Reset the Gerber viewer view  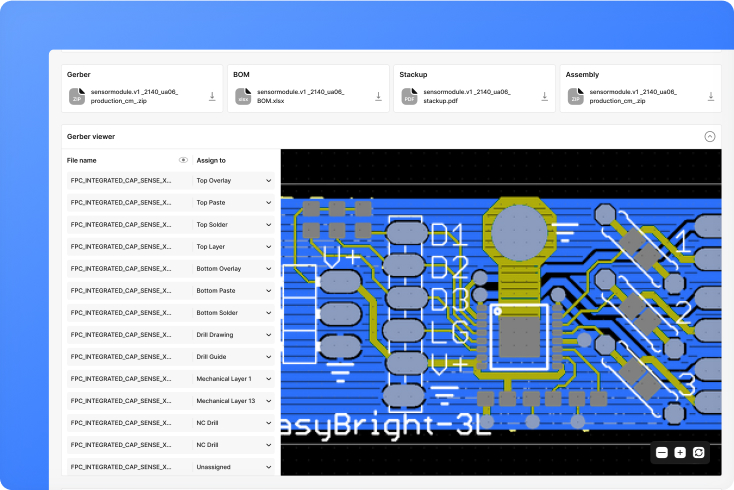tap(698, 453)
